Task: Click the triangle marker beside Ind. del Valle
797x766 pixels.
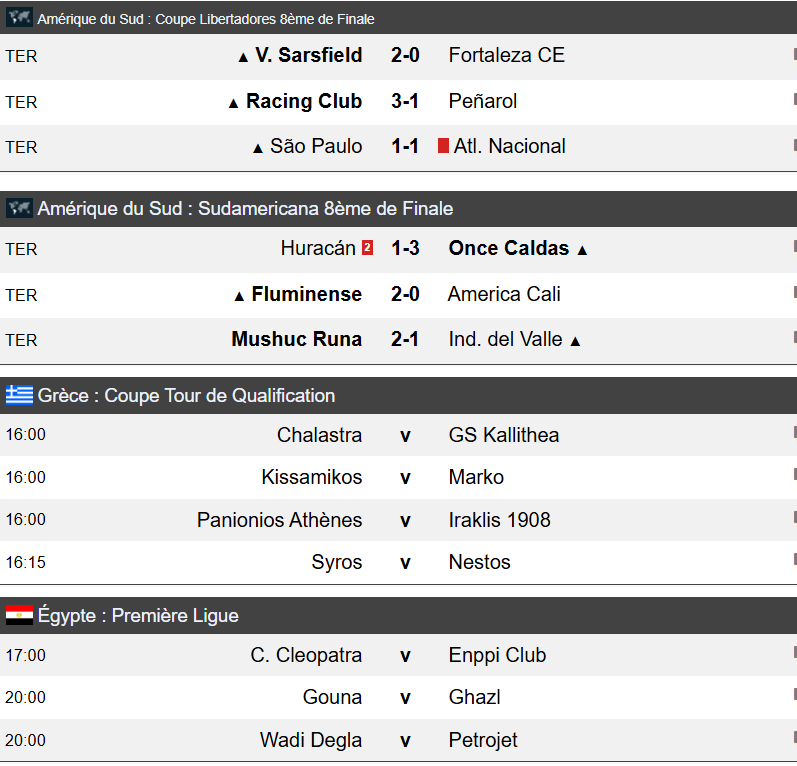Action: [575, 341]
